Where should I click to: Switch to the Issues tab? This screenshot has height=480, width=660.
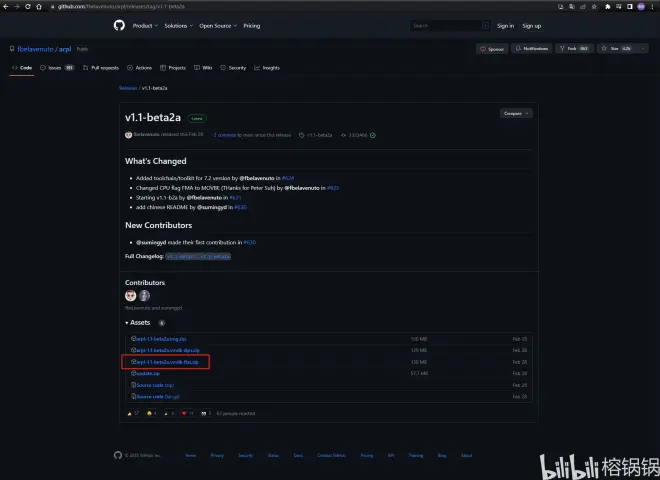(x=57, y=68)
